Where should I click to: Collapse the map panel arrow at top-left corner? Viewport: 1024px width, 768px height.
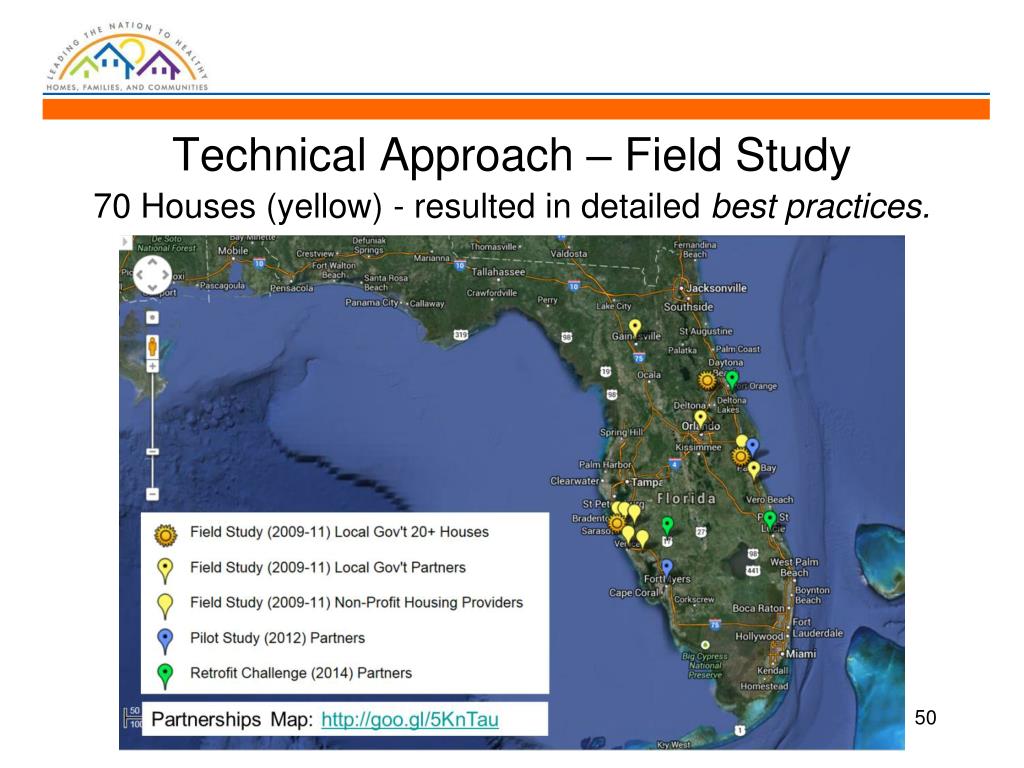coord(125,242)
